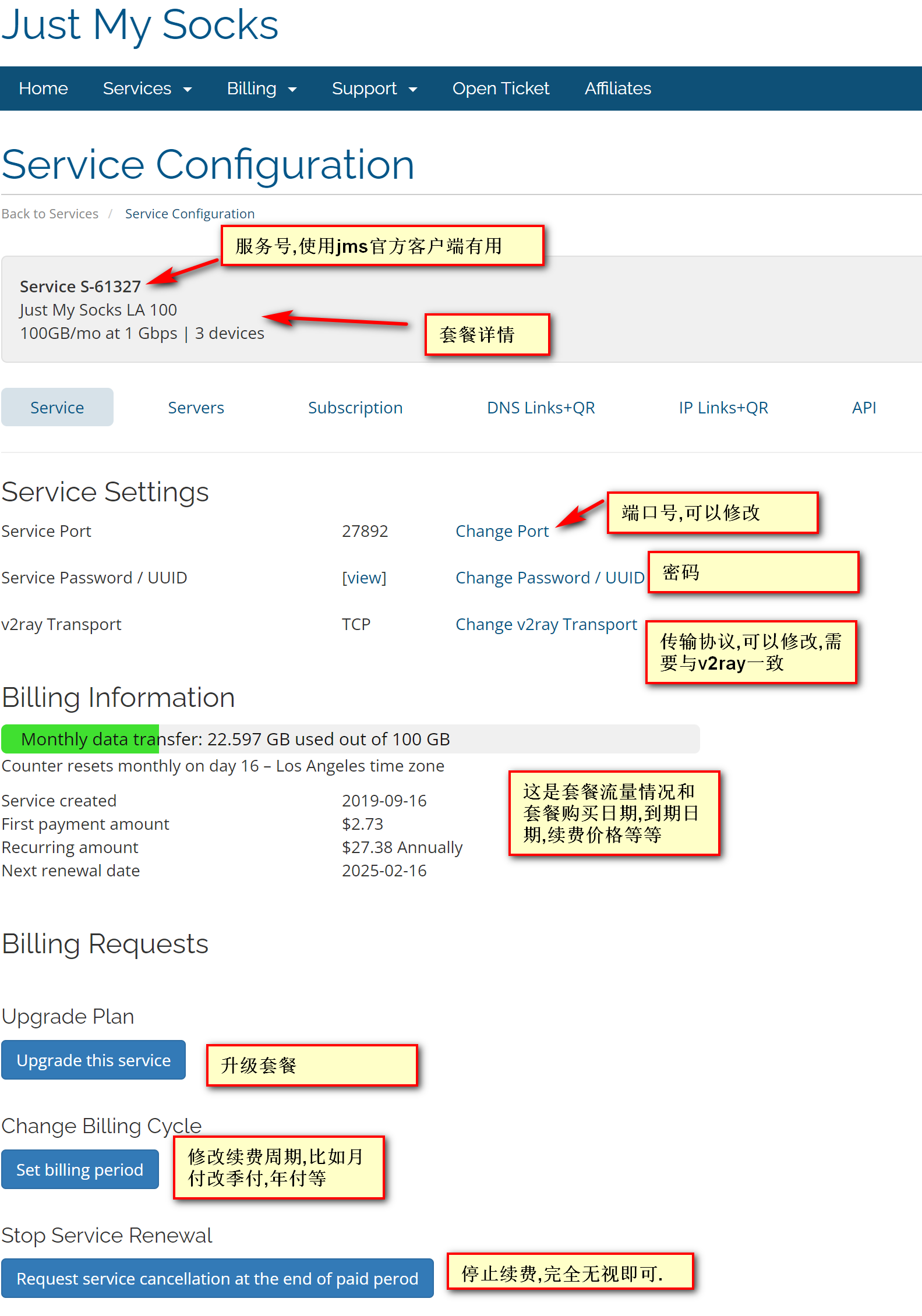Screen dimensions: 922x1316
Task: Click the 100GB/mo at 1 Gbps plan details
Action: [x=142, y=333]
